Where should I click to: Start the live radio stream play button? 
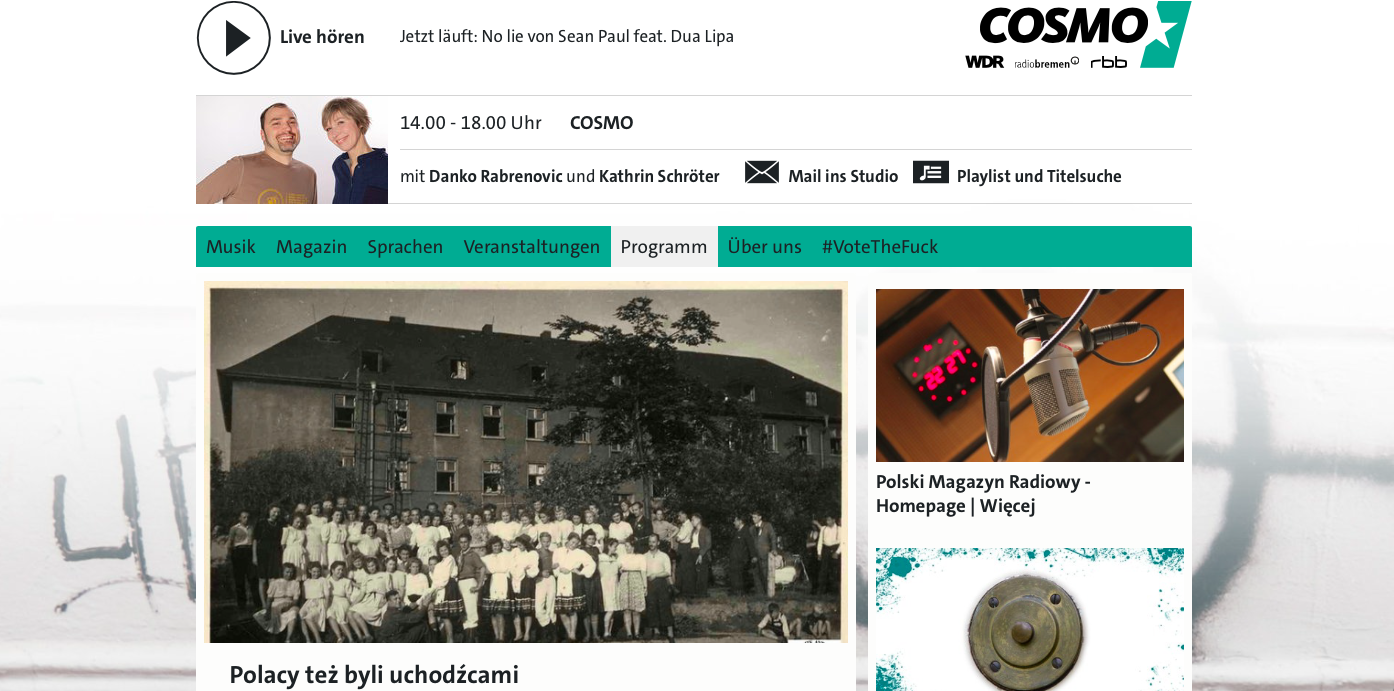234,38
